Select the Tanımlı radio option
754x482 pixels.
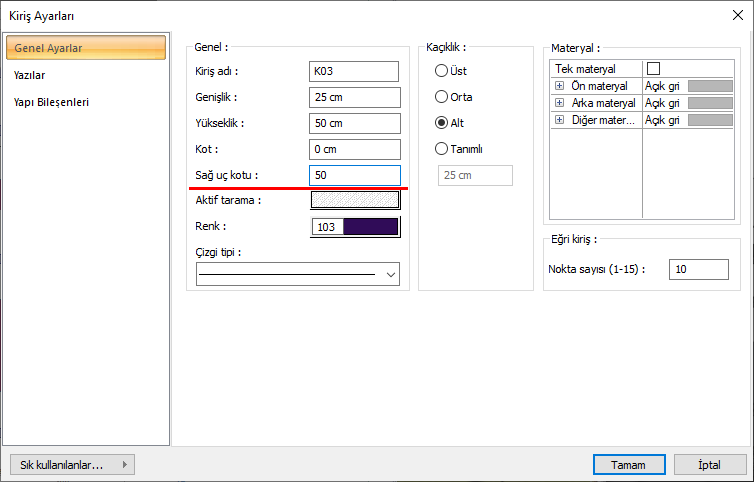441,149
